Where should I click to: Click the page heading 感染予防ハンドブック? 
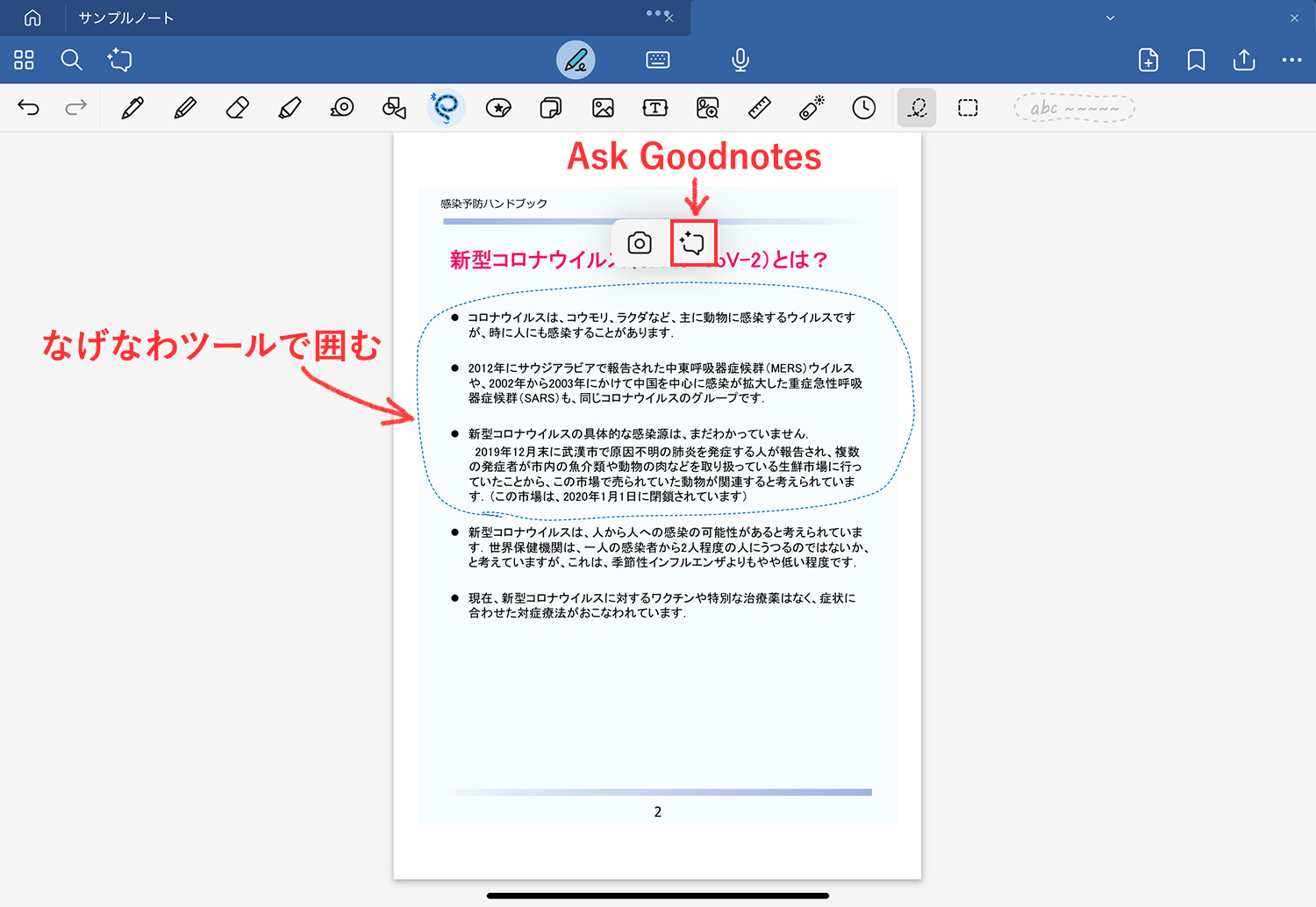494,204
